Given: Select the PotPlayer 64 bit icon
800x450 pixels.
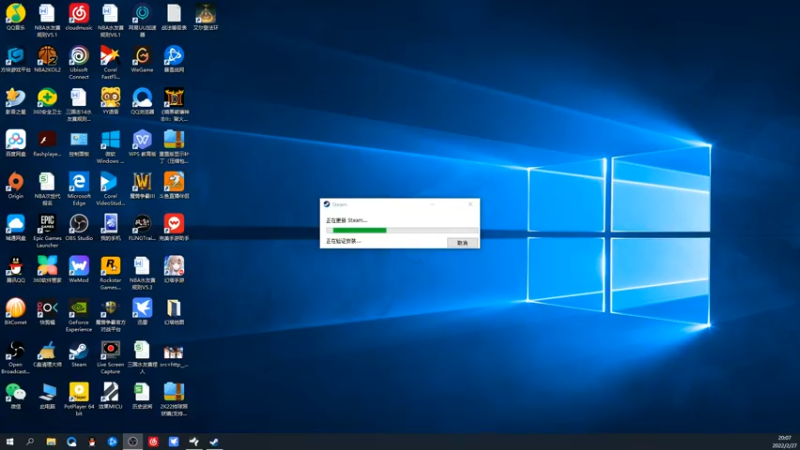Looking at the screenshot, I should coord(79,400).
